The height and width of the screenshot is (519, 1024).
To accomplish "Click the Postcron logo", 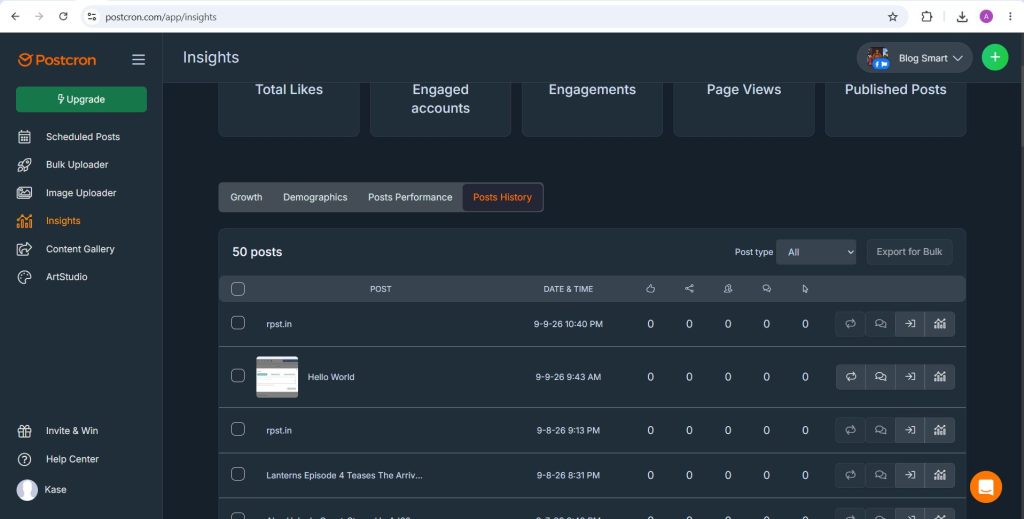I will click(57, 59).
